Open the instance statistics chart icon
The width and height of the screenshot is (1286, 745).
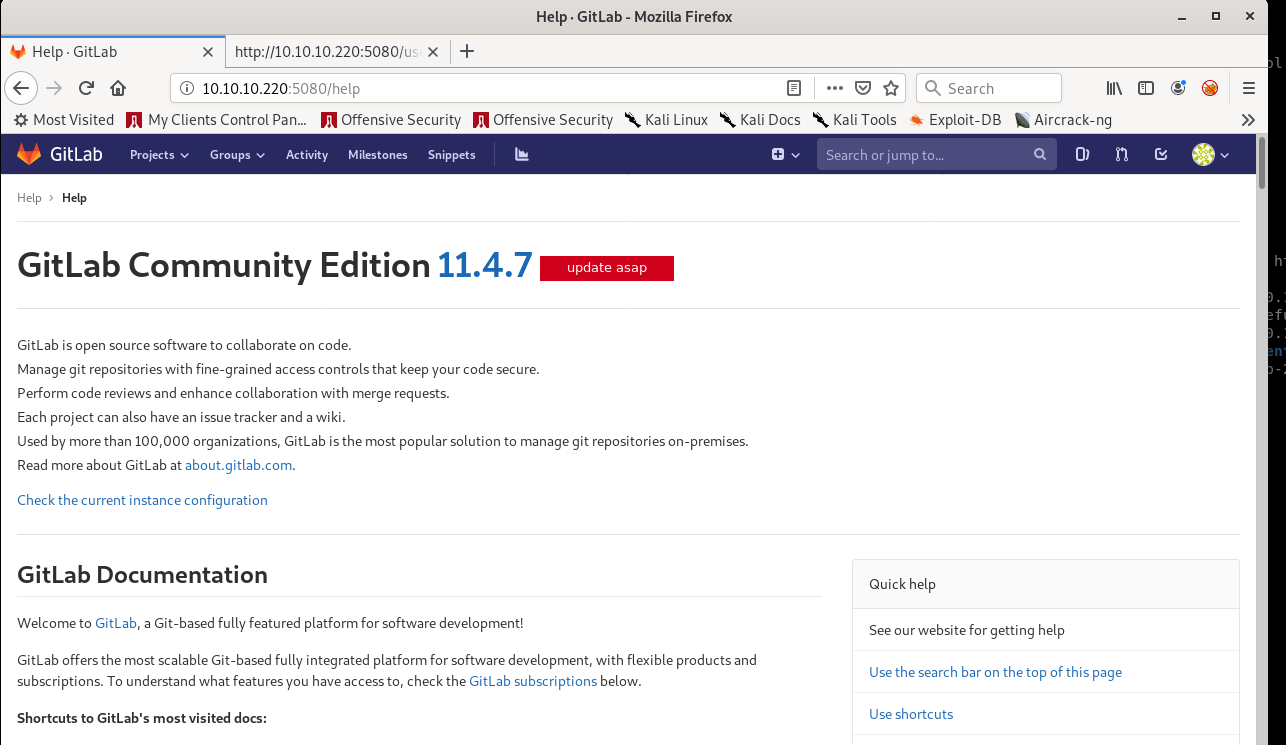click(521, 154)
